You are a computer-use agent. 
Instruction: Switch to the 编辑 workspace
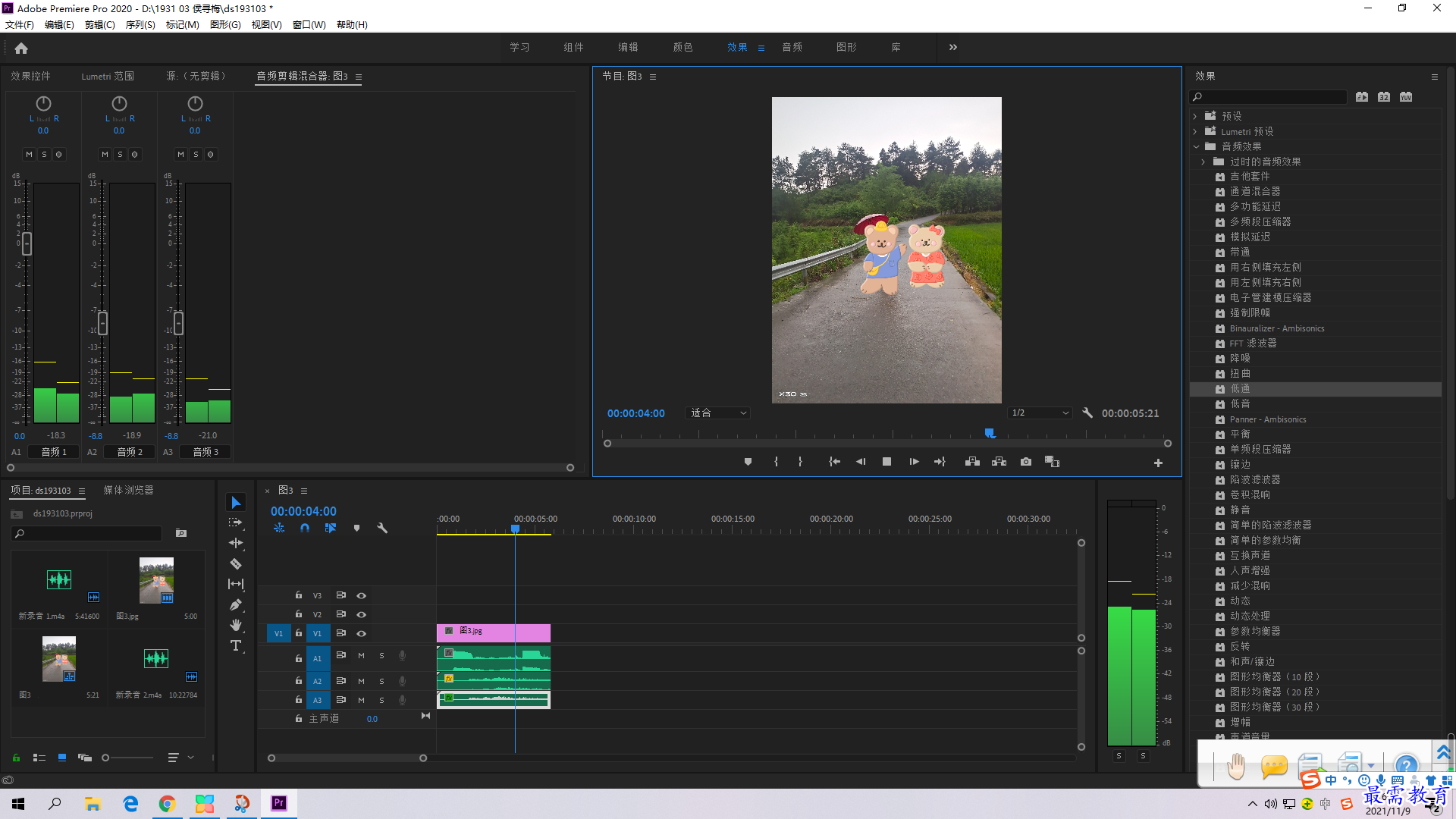628,47
